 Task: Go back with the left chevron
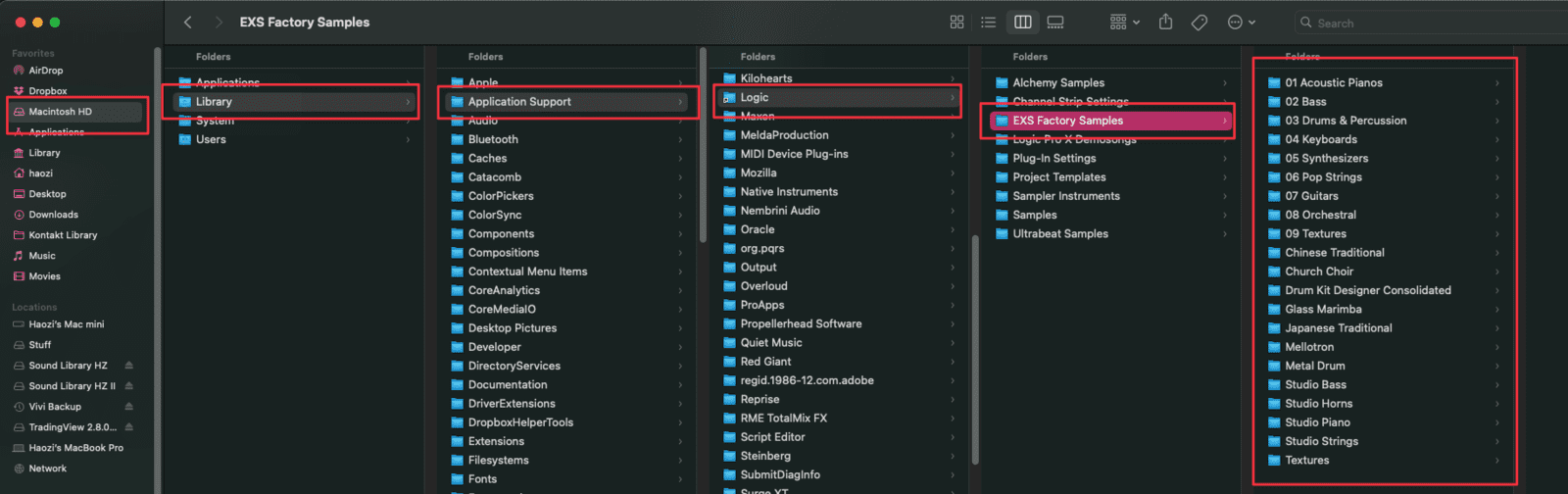tap(188, 22)
